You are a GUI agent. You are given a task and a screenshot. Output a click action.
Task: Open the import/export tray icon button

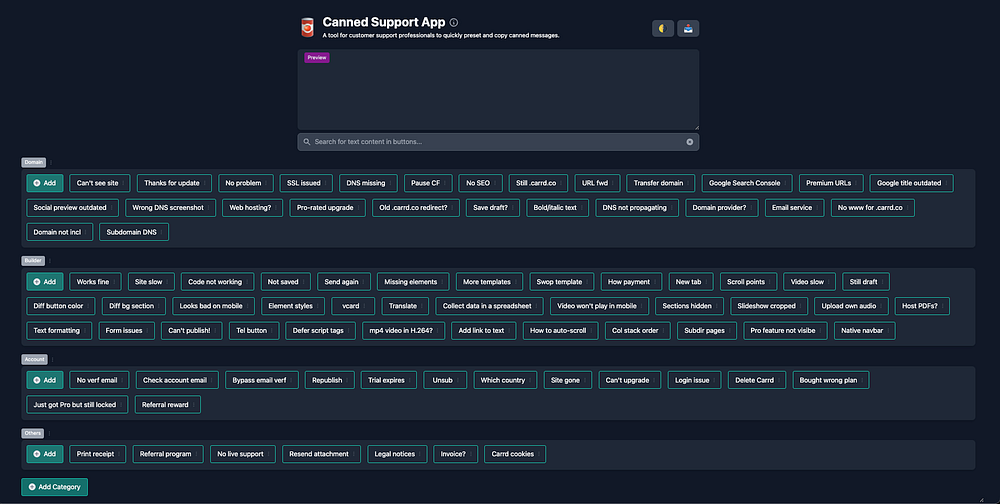[688, 29]
